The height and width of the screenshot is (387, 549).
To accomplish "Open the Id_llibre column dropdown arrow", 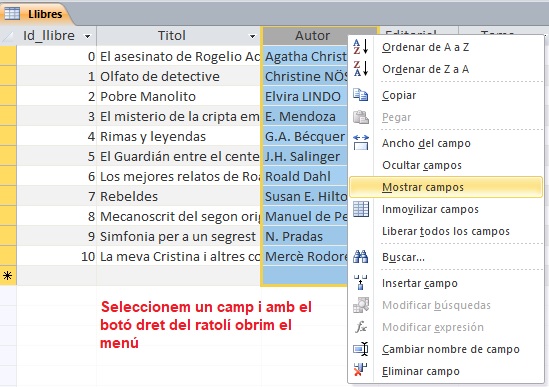I will (x=88, y=36).
